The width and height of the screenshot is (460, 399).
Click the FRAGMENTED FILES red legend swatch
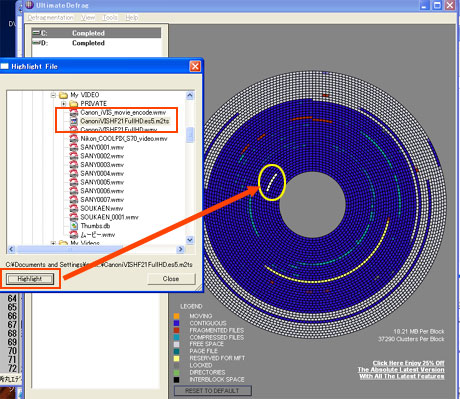(x=177, y=330)
